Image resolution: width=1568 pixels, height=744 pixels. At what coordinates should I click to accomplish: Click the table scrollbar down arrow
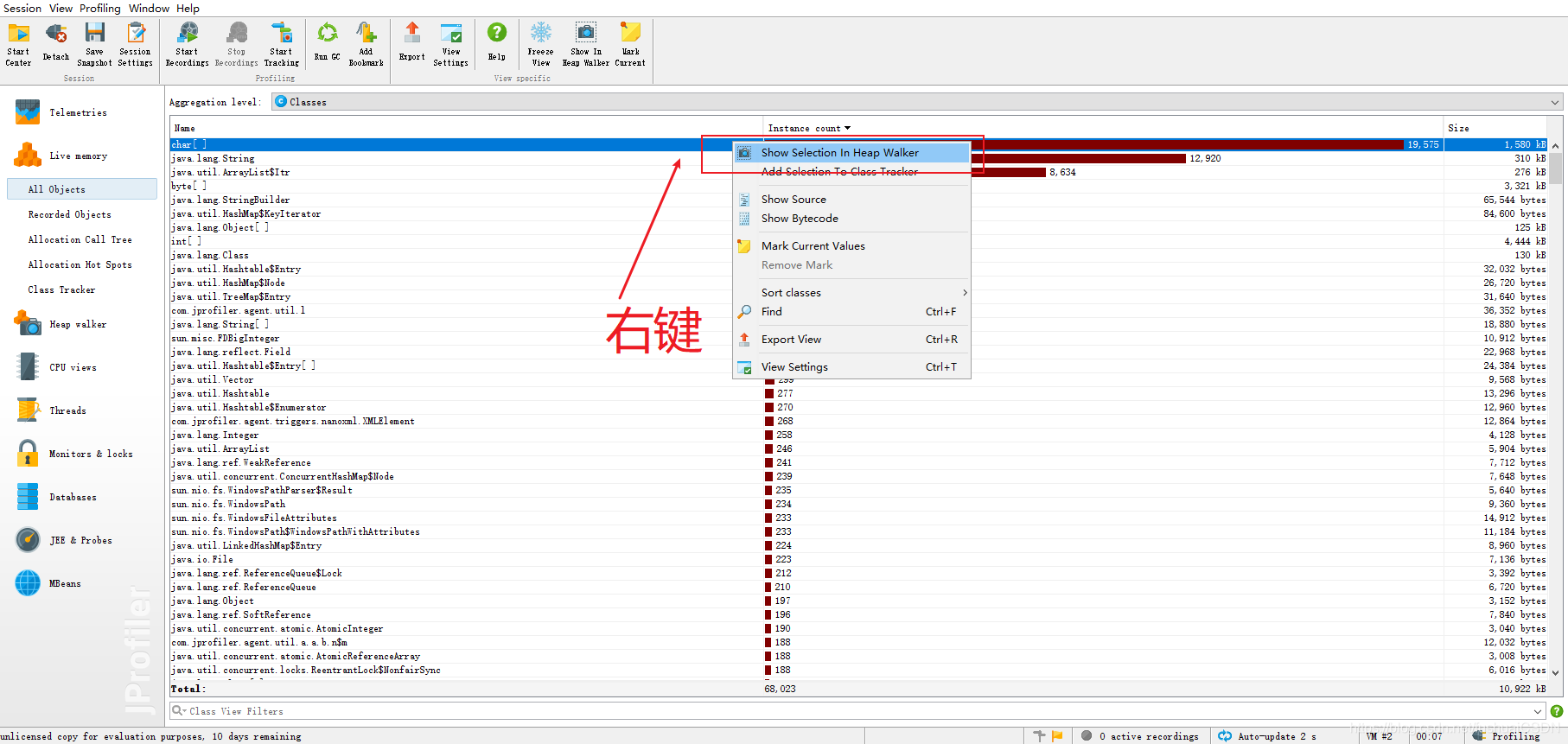tap(1556, 672)
